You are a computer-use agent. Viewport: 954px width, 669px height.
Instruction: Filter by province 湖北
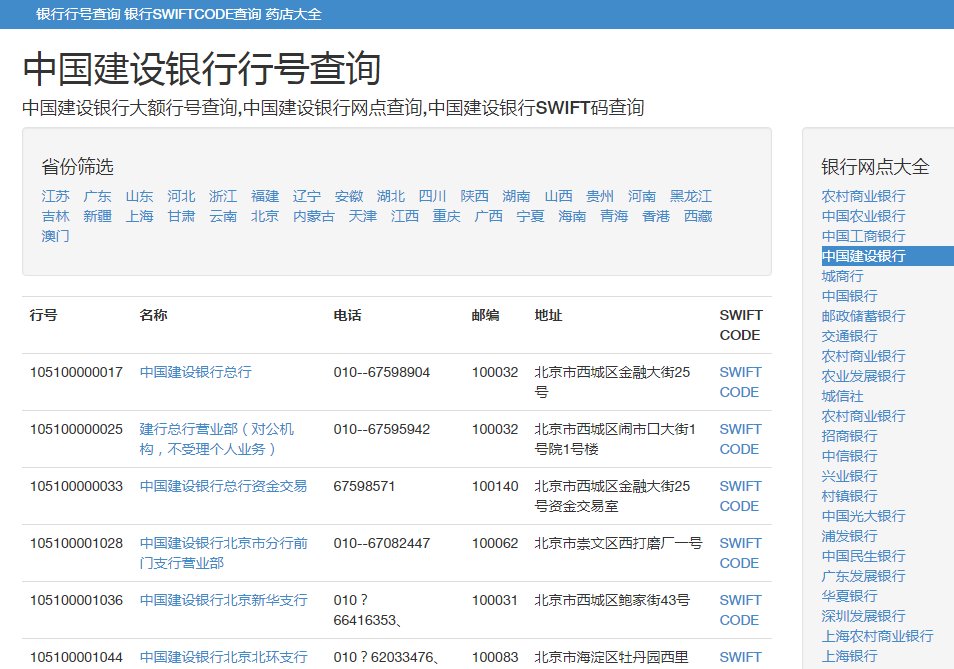coord(391,196)
